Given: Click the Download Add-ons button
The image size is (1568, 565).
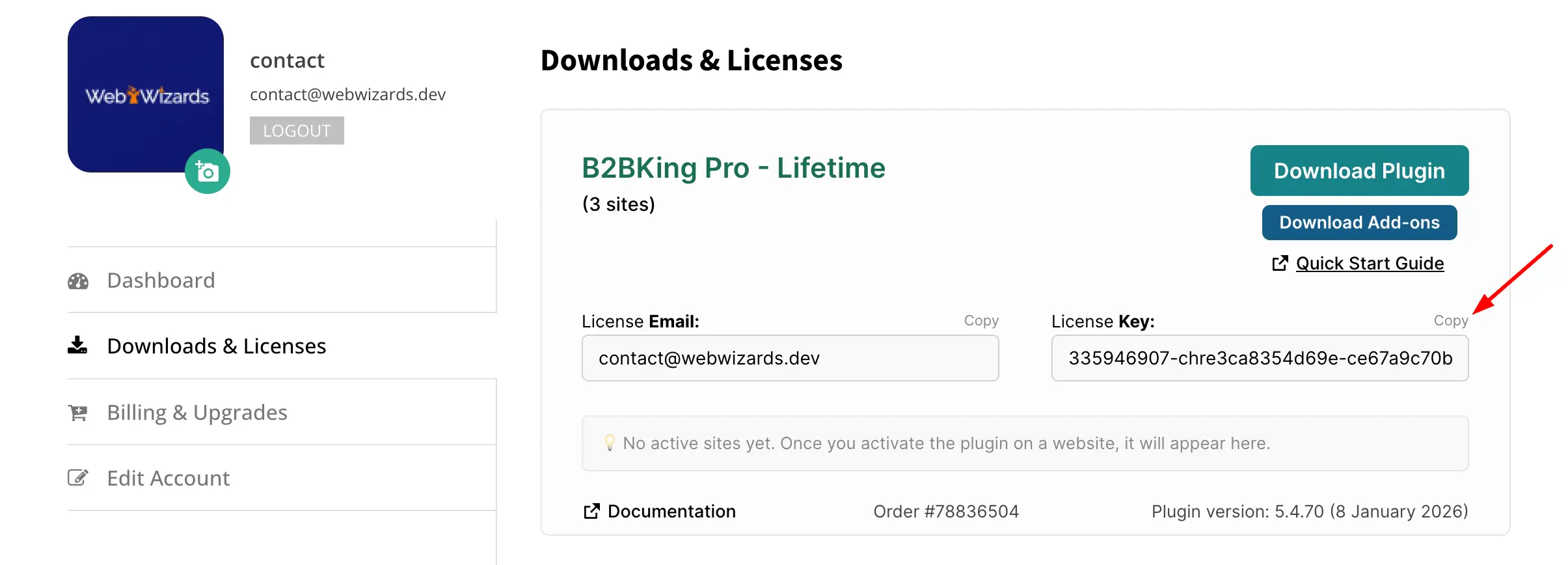Looking at the screenshot, I should pos(1359,223).
